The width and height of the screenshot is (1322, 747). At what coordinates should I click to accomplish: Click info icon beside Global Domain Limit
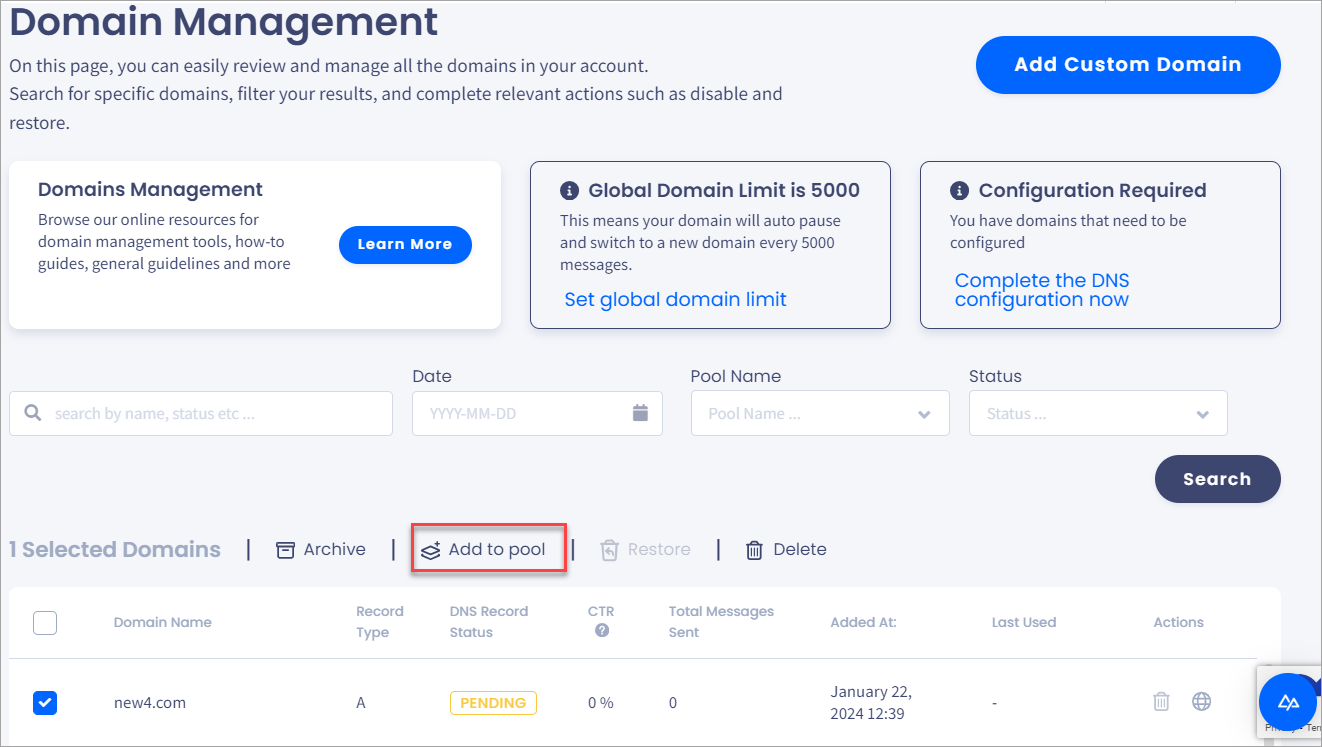[x=569, y=190]
